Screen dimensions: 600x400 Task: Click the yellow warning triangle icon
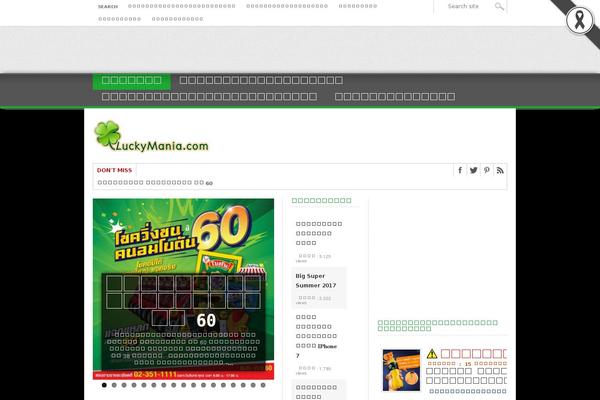point(432,353)
